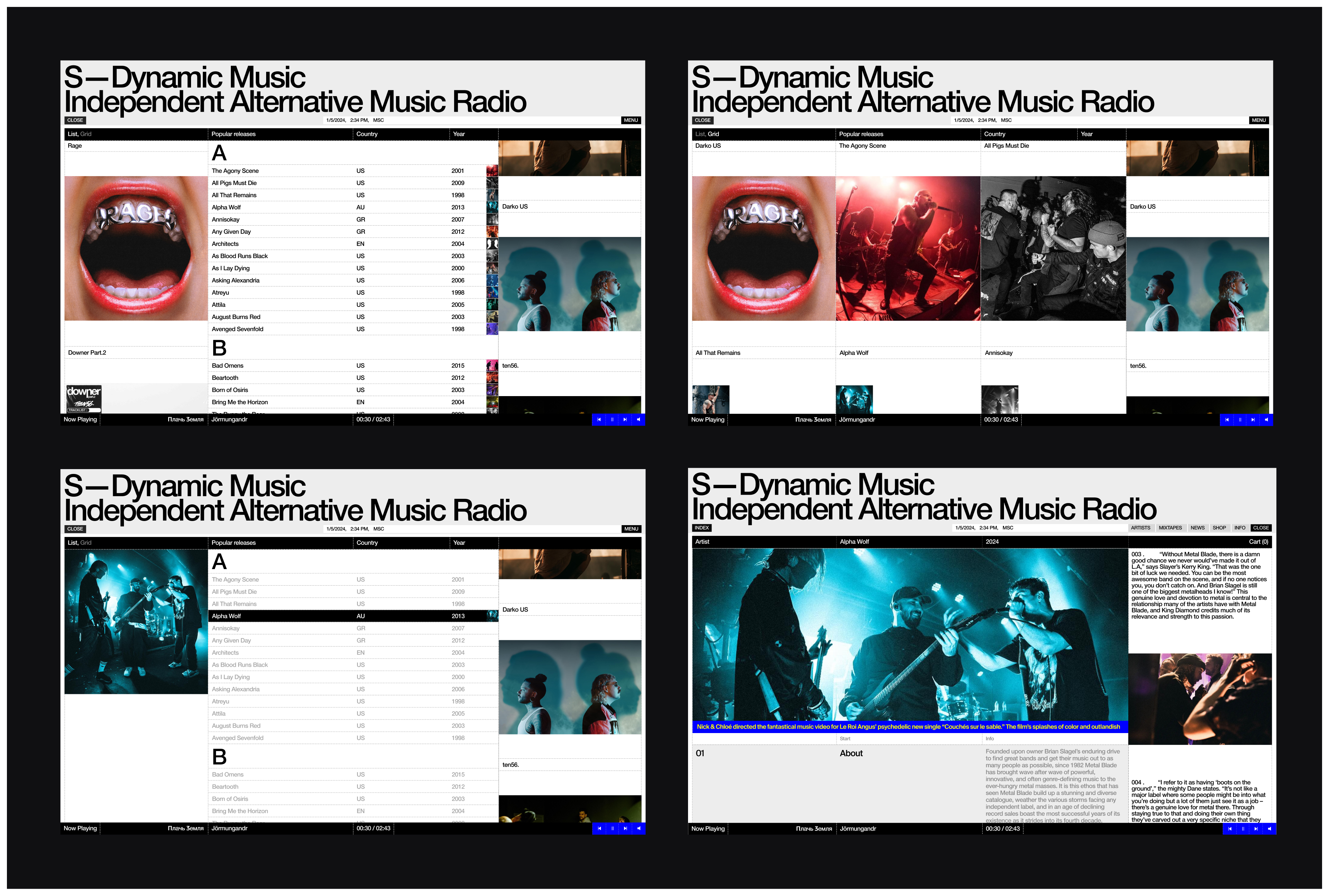Pause the track in the list view panel with the Rage mouth image
1329x896 pixels.
(x=612, y=419)
